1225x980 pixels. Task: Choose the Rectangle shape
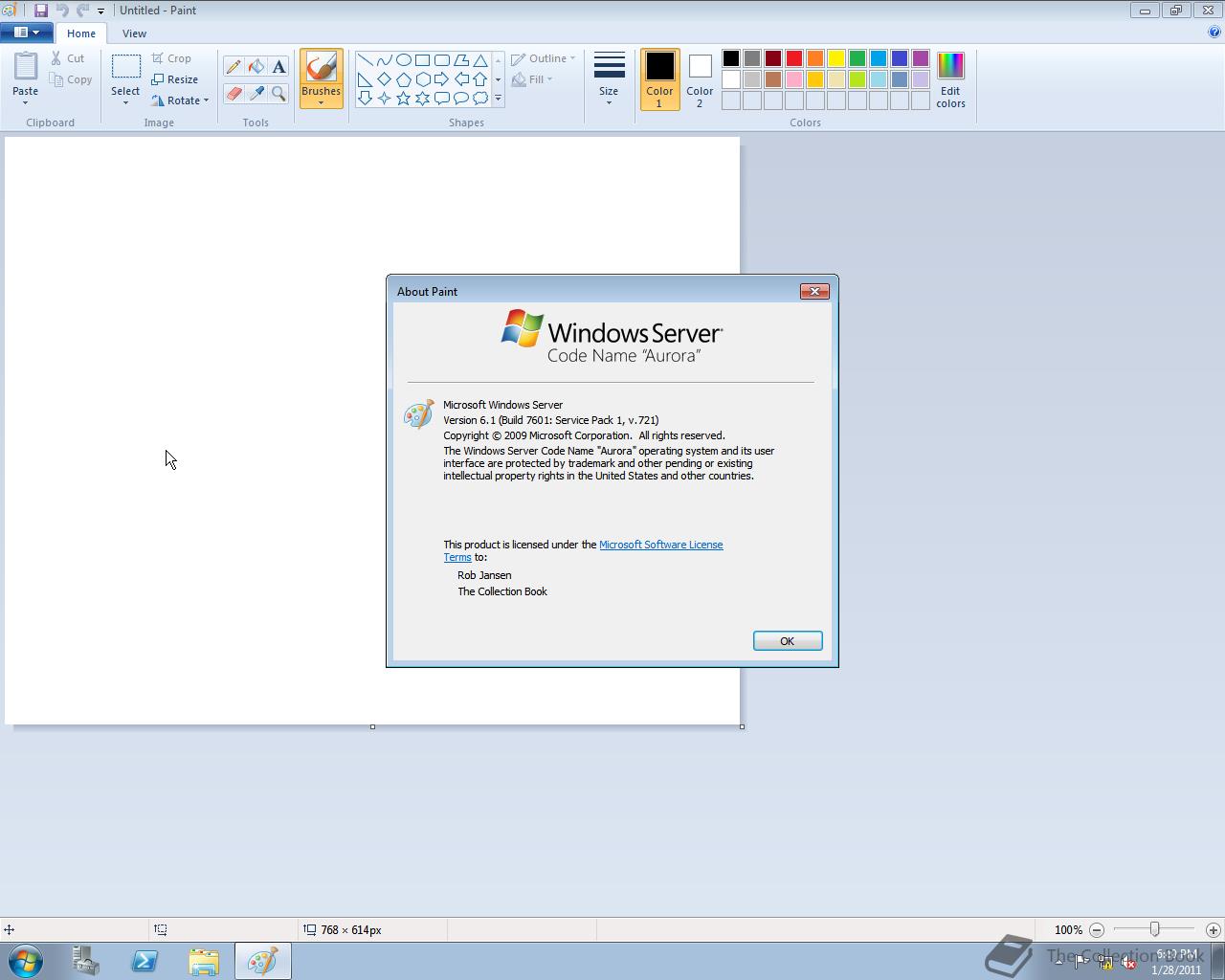point(422,59)
